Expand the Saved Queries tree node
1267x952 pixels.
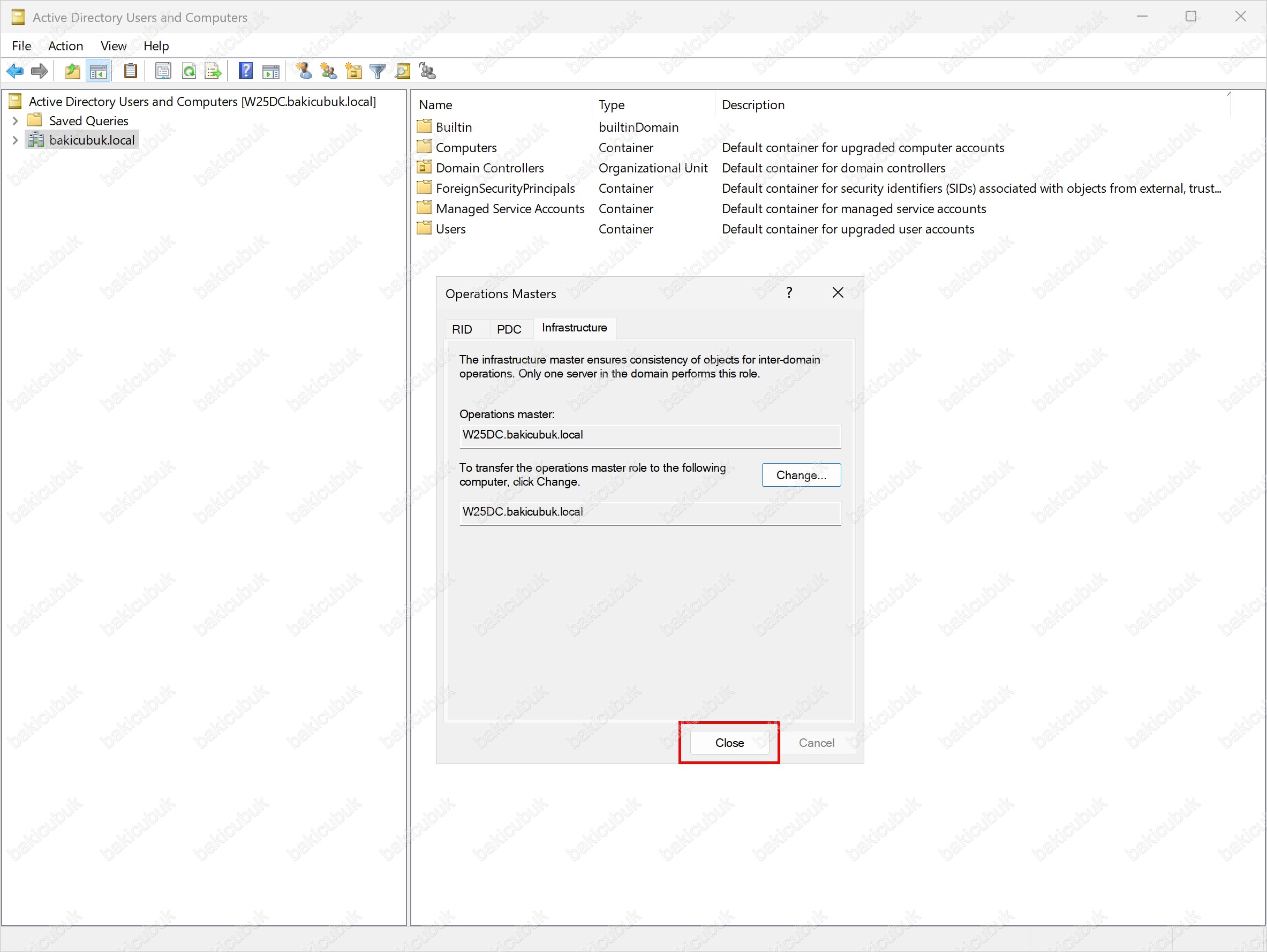click(16, 121)
